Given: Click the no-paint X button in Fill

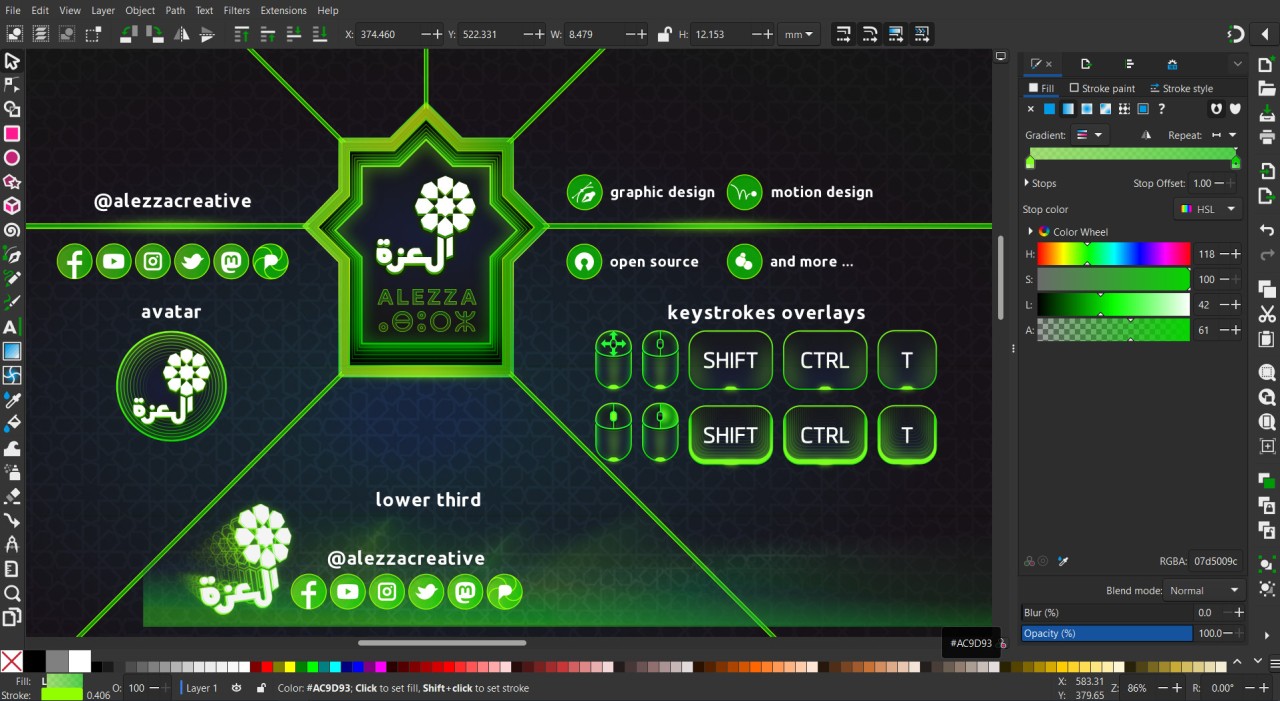Looking at the screenshot, I should click(1030, 109).
